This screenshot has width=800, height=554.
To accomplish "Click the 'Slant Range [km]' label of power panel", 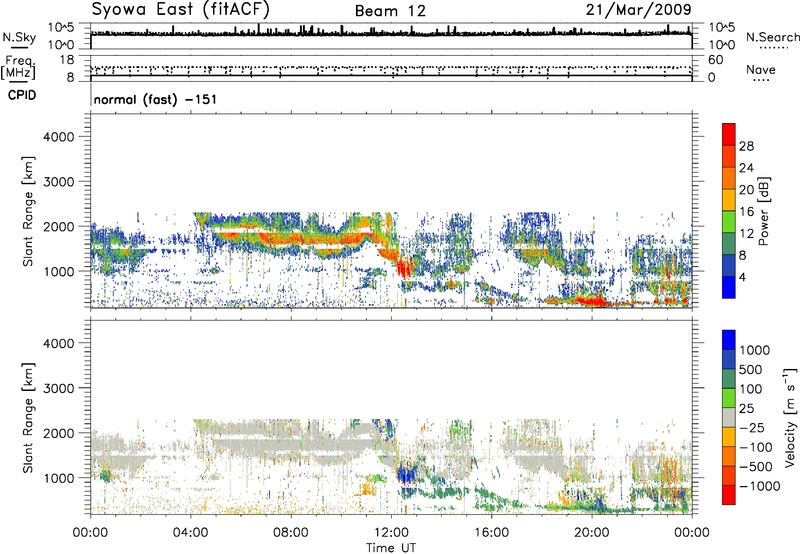I will point(28,211).
